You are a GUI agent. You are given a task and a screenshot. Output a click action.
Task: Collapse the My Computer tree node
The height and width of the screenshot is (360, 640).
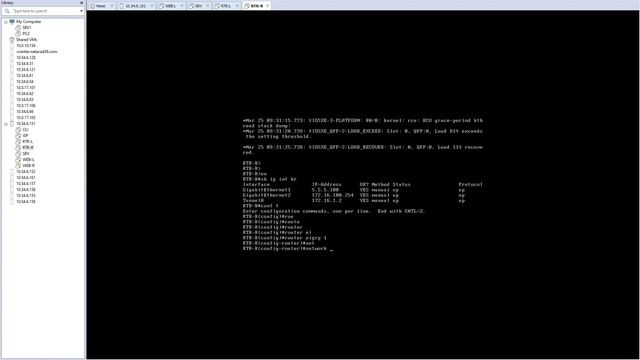point(6,22)
